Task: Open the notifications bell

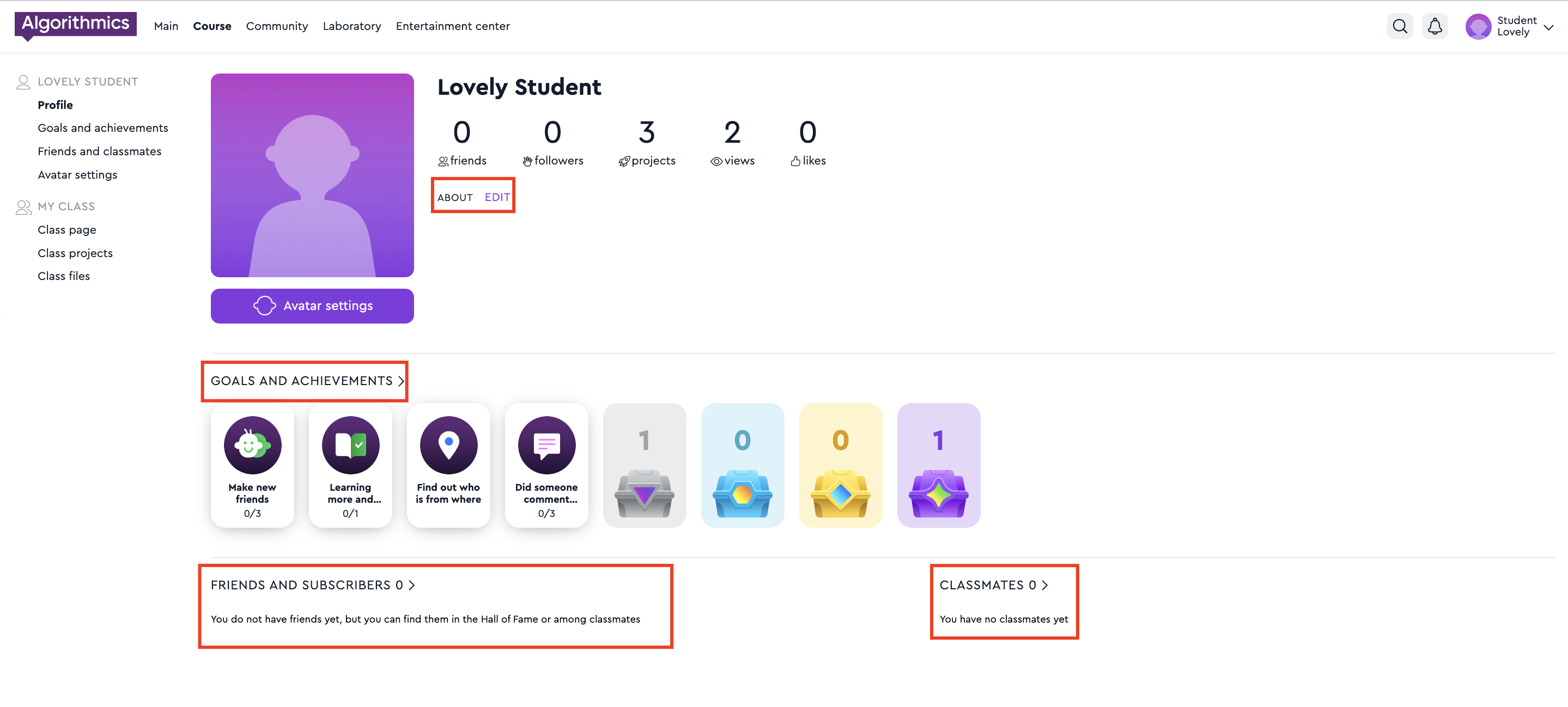Action: 1435,26
